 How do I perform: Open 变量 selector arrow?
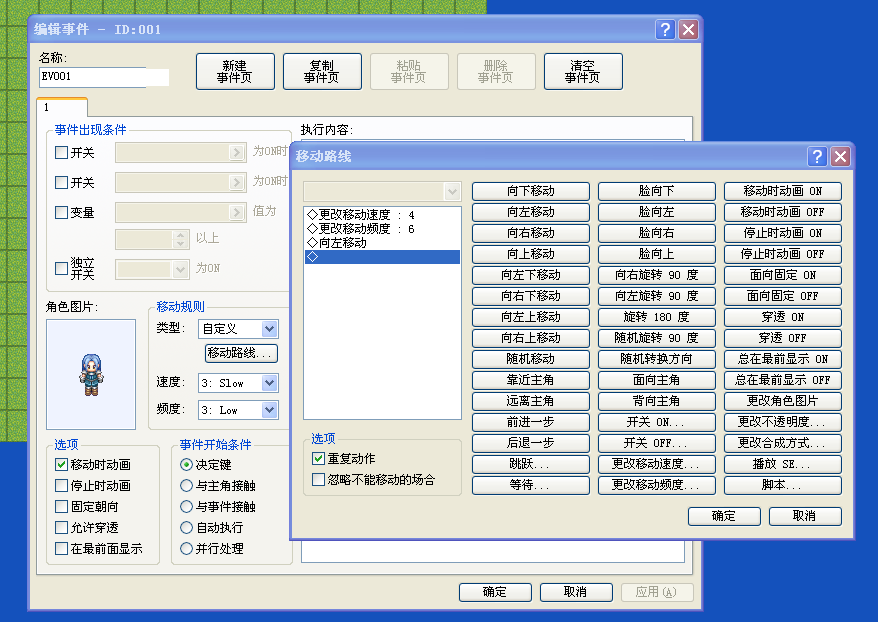coord(237,212)
